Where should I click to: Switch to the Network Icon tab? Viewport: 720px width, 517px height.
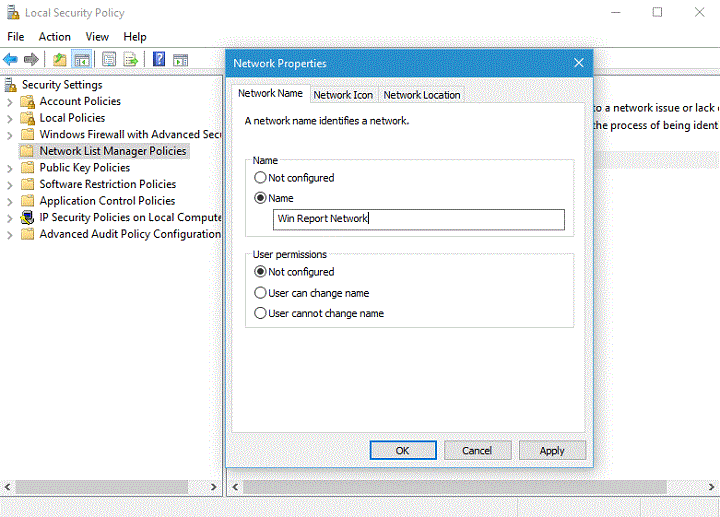343,95
